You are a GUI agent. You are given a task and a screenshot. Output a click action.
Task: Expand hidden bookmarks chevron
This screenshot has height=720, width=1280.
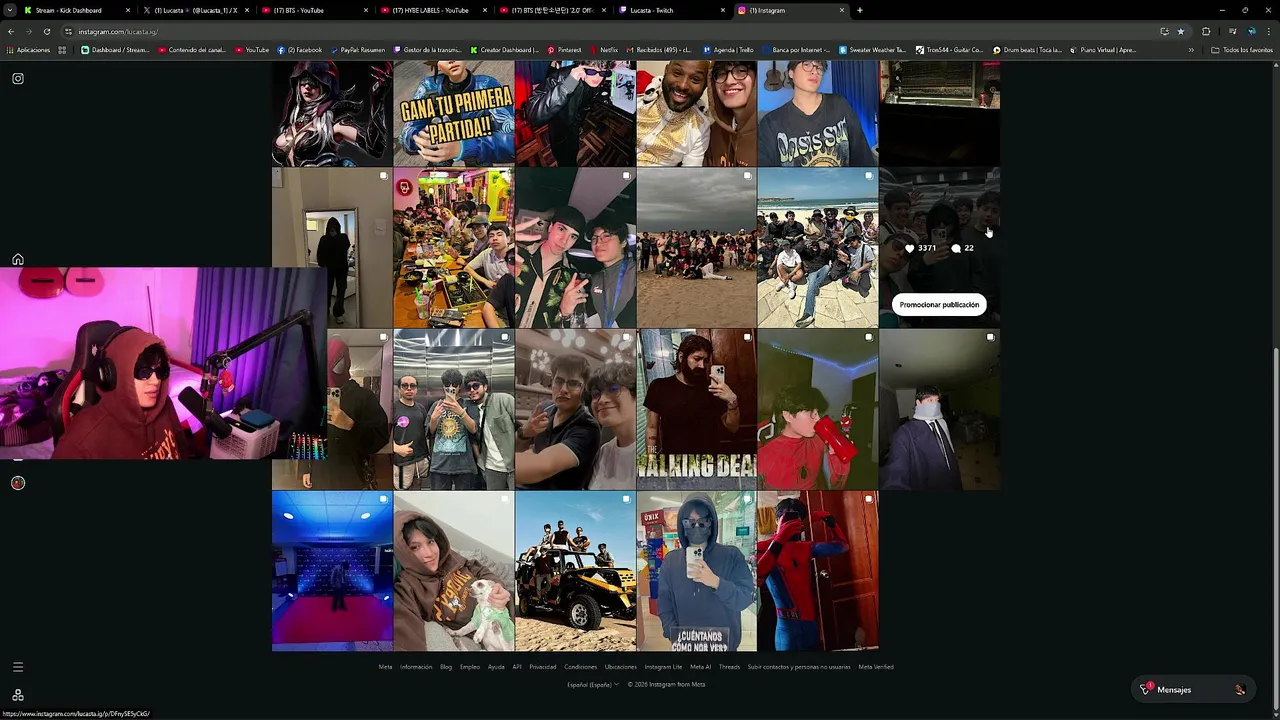1191,50
